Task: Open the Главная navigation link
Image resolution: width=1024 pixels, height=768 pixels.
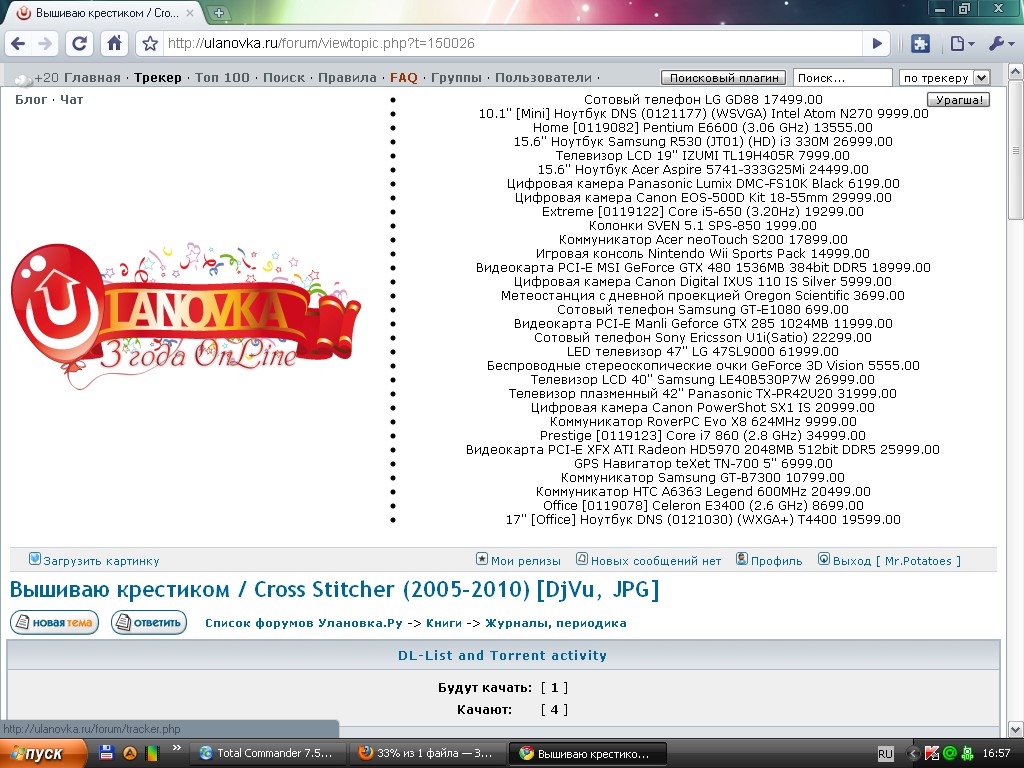Action: coord(92,78)
